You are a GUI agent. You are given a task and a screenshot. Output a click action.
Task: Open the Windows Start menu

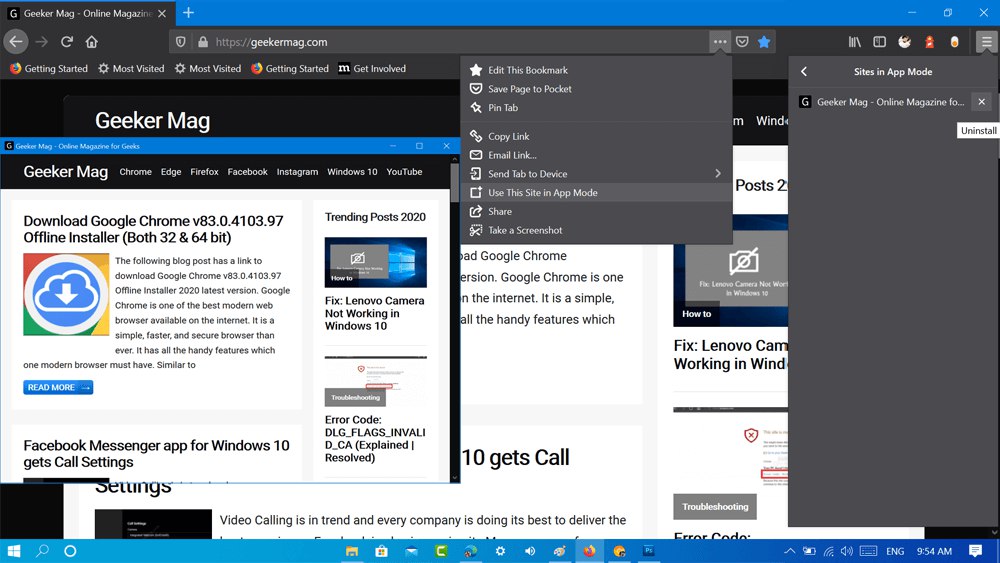[x=13, y=551]
